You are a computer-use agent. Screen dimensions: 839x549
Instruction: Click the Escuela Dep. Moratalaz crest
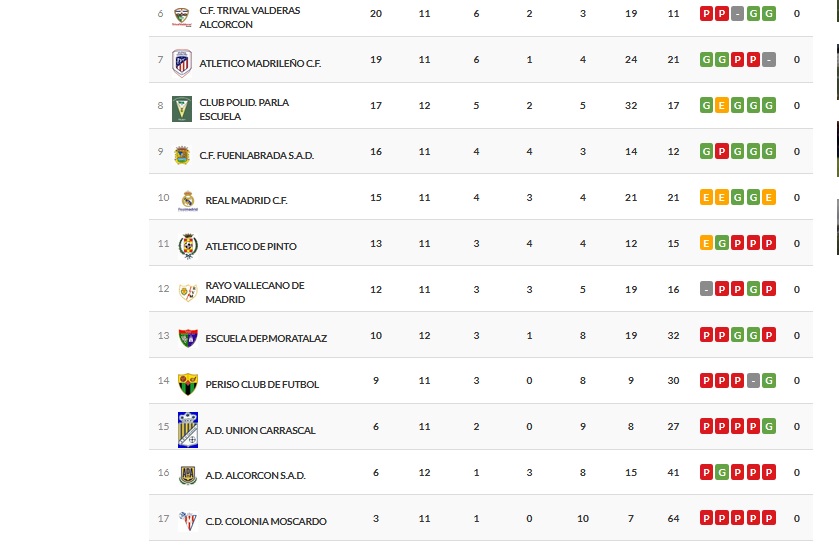pyautogui.click(x=187, y=338)
